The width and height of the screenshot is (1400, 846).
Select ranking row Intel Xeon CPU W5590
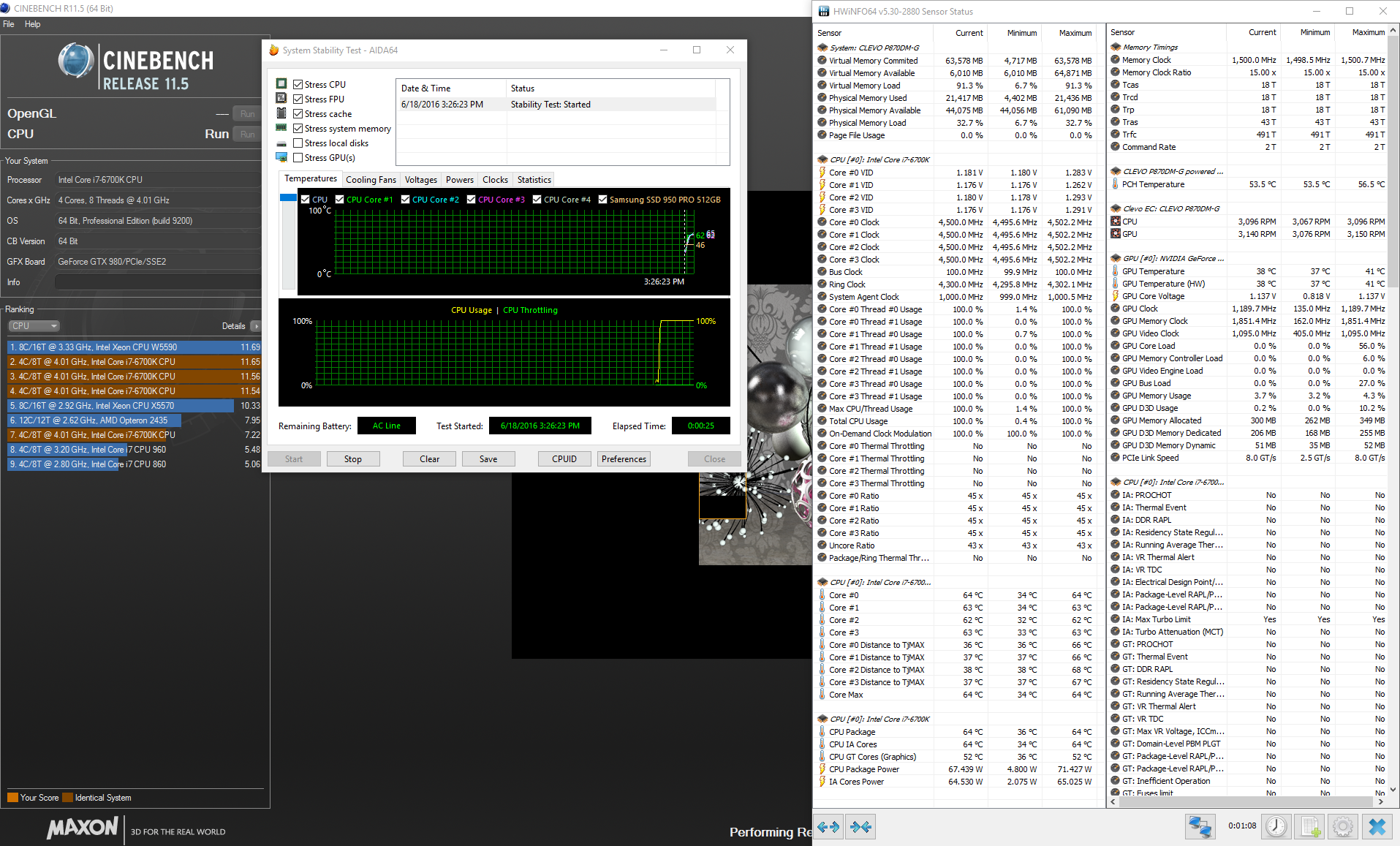[x=134, y=347]
